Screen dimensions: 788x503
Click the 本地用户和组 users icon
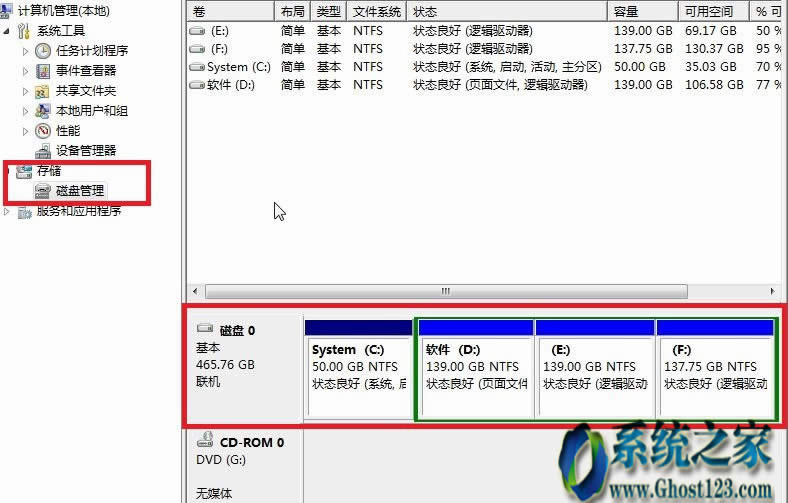click(x=43, y=111)
